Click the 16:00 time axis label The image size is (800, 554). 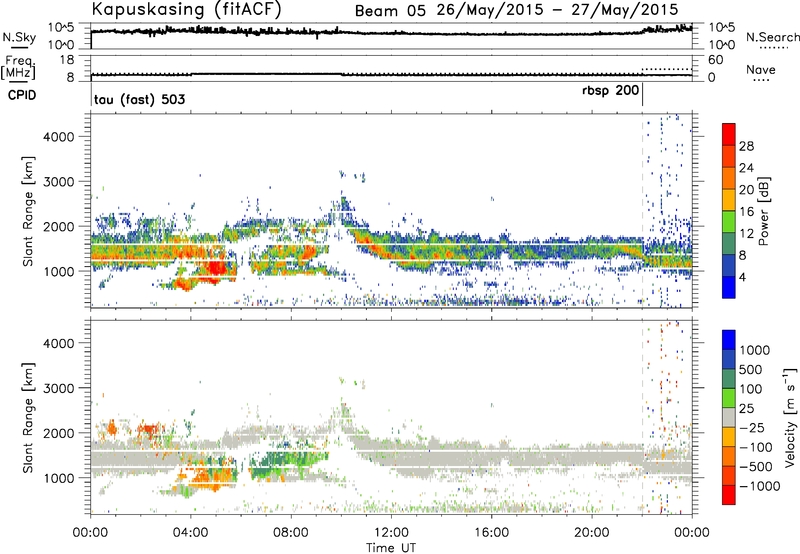tap(491, 533)
